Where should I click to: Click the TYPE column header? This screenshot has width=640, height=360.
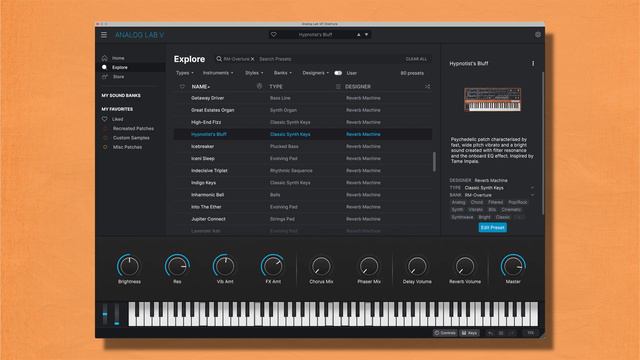click(276, 87)
